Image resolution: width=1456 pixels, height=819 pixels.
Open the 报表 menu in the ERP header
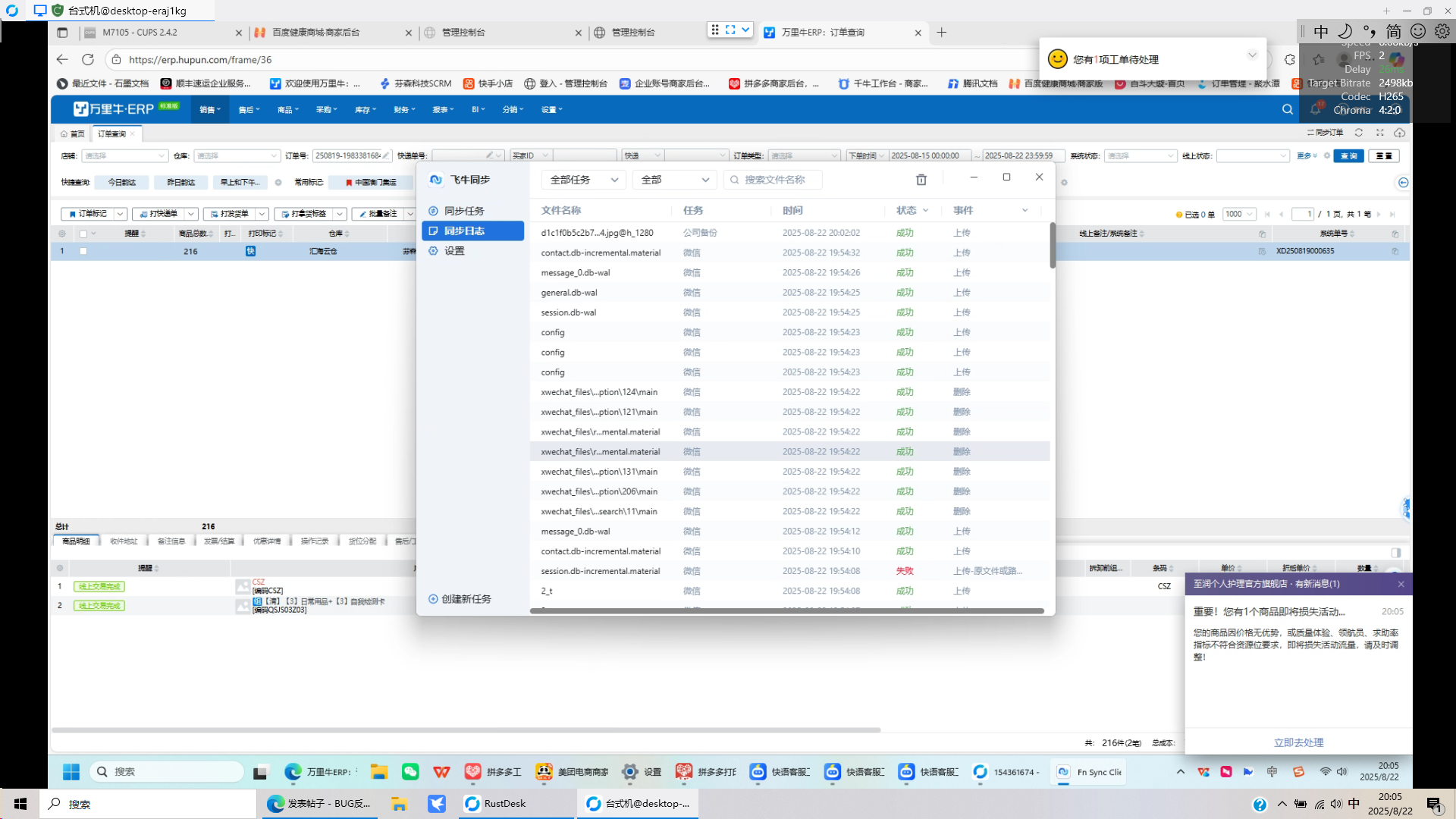click(x=443, y=110)
